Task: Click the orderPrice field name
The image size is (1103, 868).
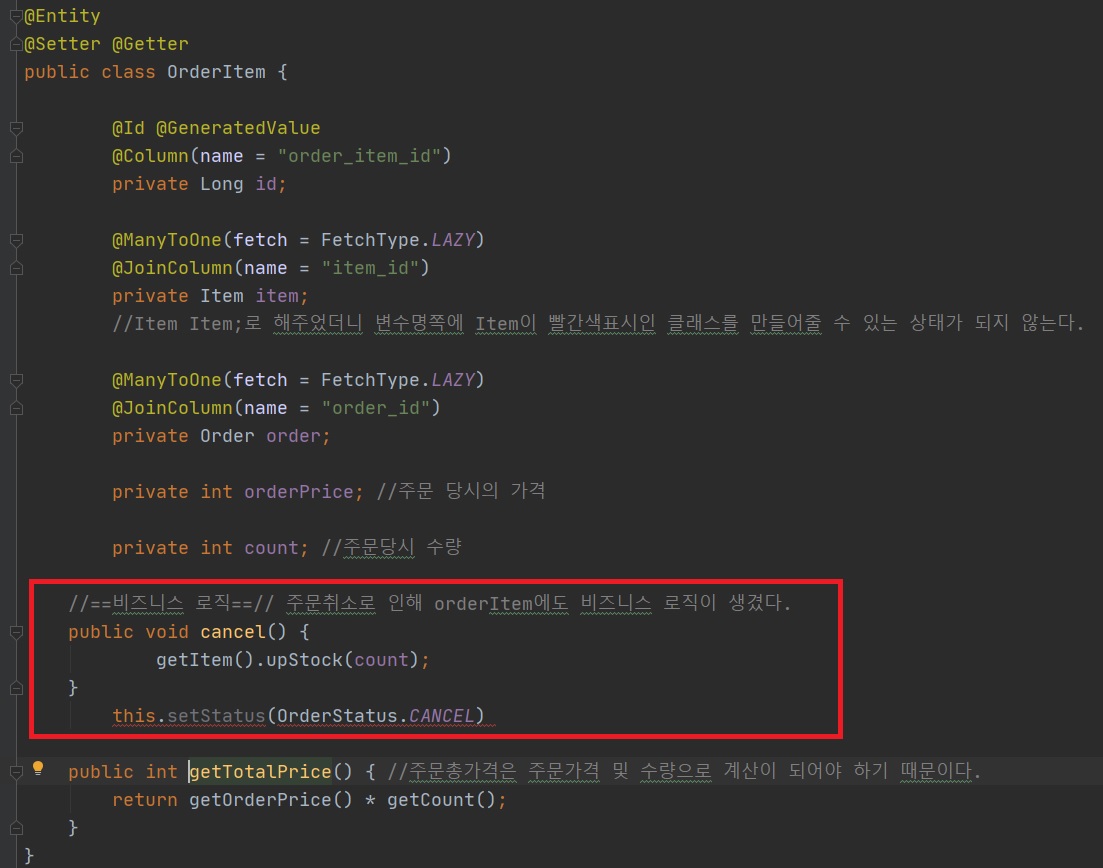Action: pyautogui.click(x=298, y=491)
